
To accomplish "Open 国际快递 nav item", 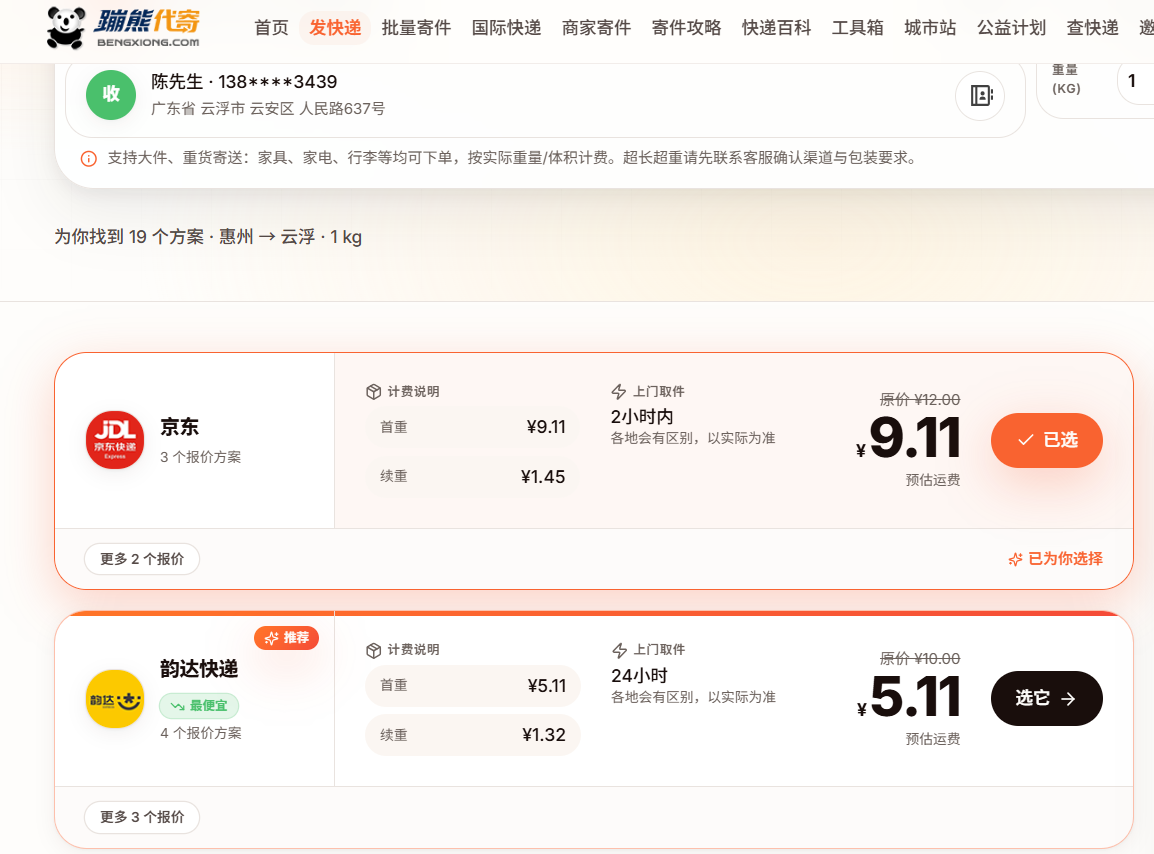I will pos(506,28).
